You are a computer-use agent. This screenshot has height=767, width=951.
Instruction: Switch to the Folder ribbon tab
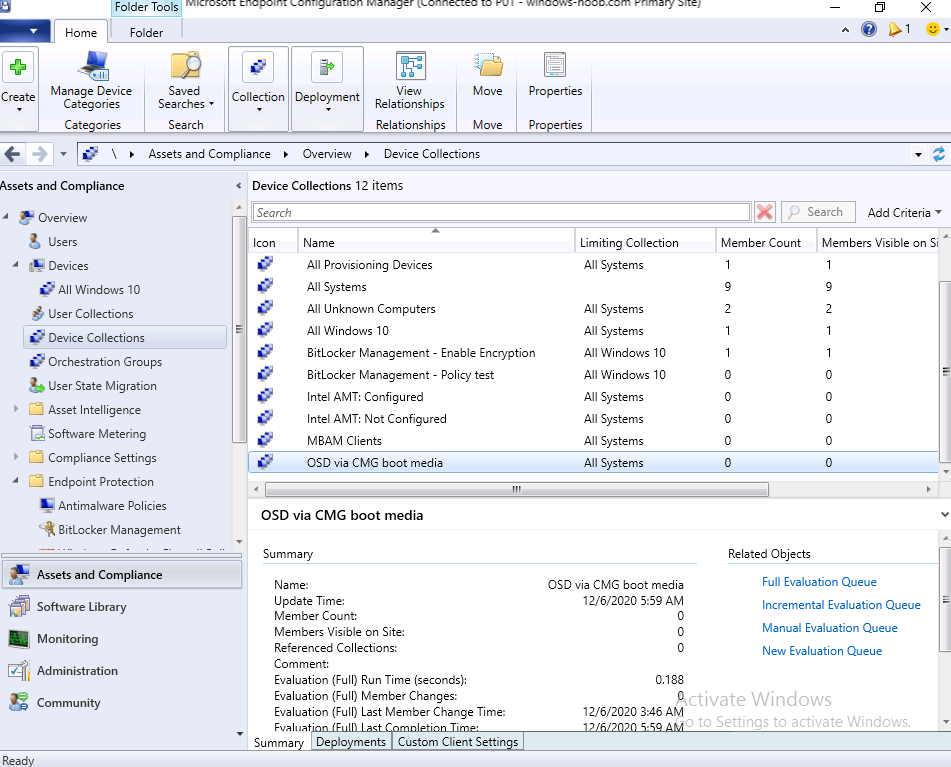pos(146,32)
